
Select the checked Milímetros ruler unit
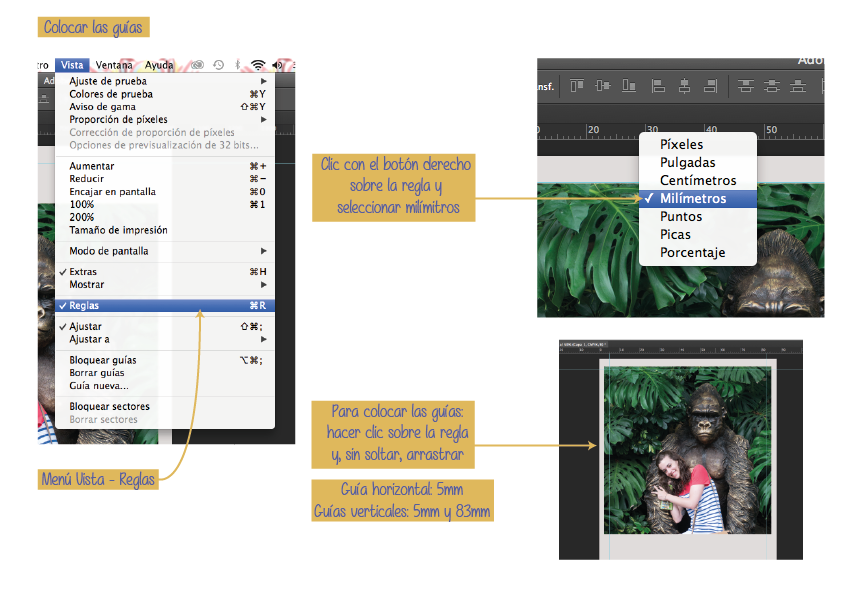(698, 199)
